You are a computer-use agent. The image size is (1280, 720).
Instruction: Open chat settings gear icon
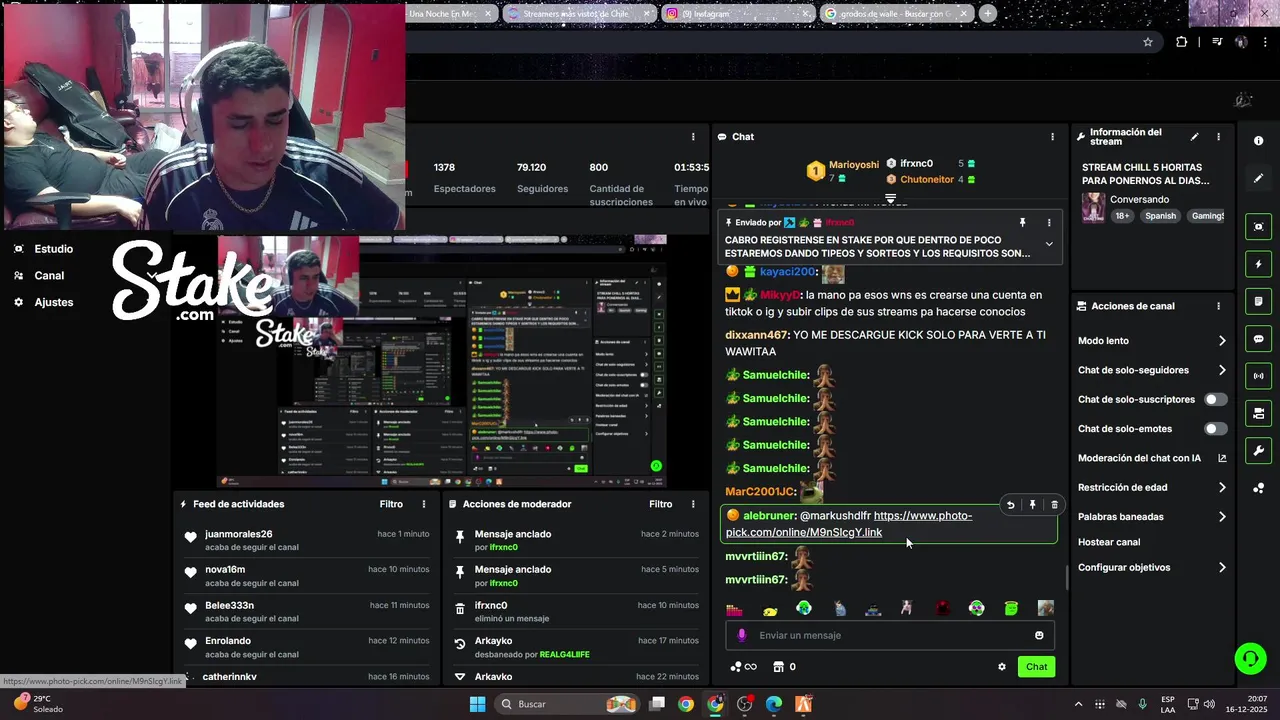coord(1001,667)
